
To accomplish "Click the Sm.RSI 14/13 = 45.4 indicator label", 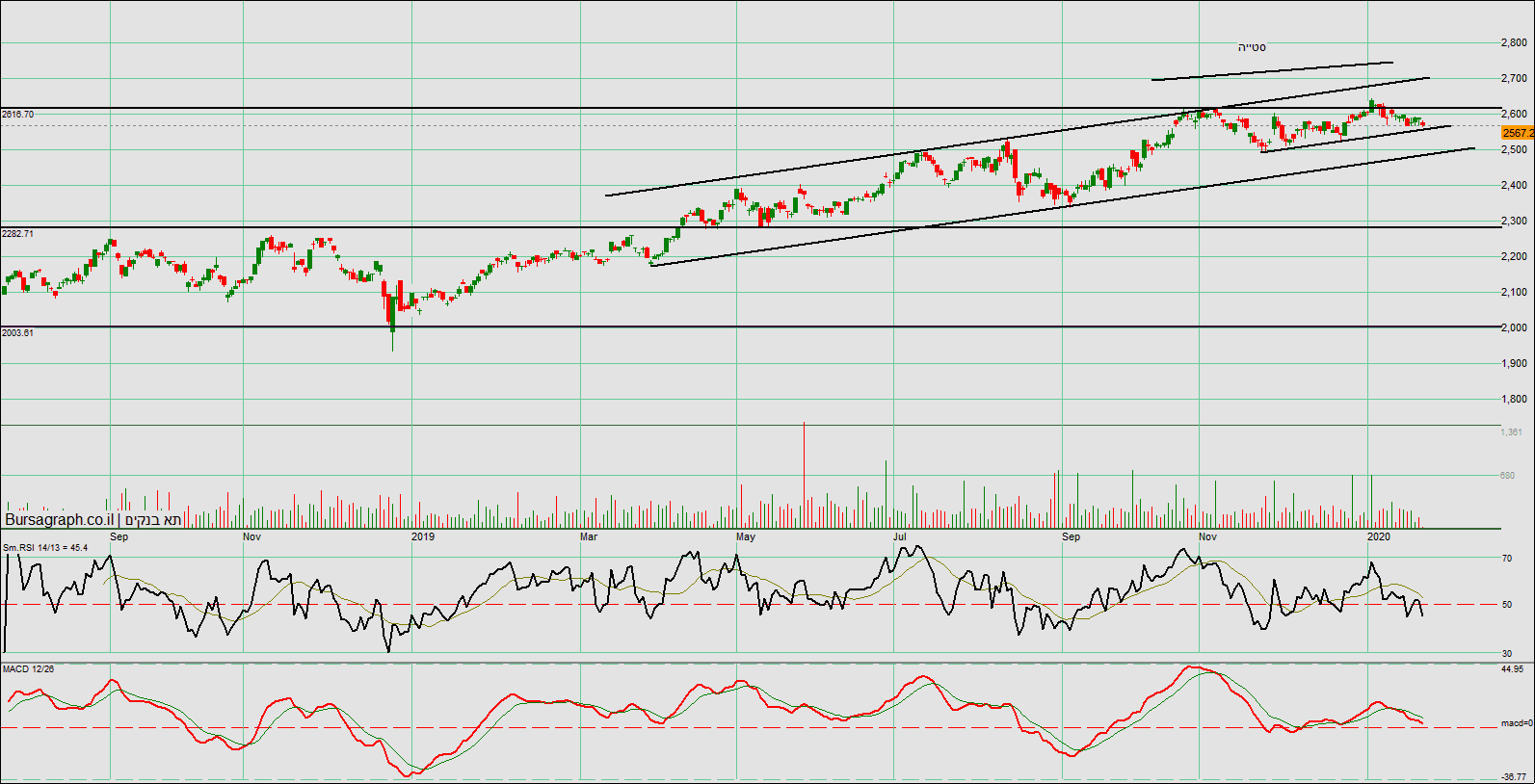I will [45, 548].
